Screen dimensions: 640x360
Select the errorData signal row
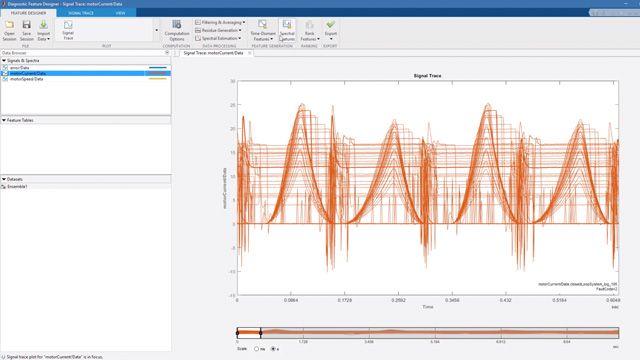(86, 68)
